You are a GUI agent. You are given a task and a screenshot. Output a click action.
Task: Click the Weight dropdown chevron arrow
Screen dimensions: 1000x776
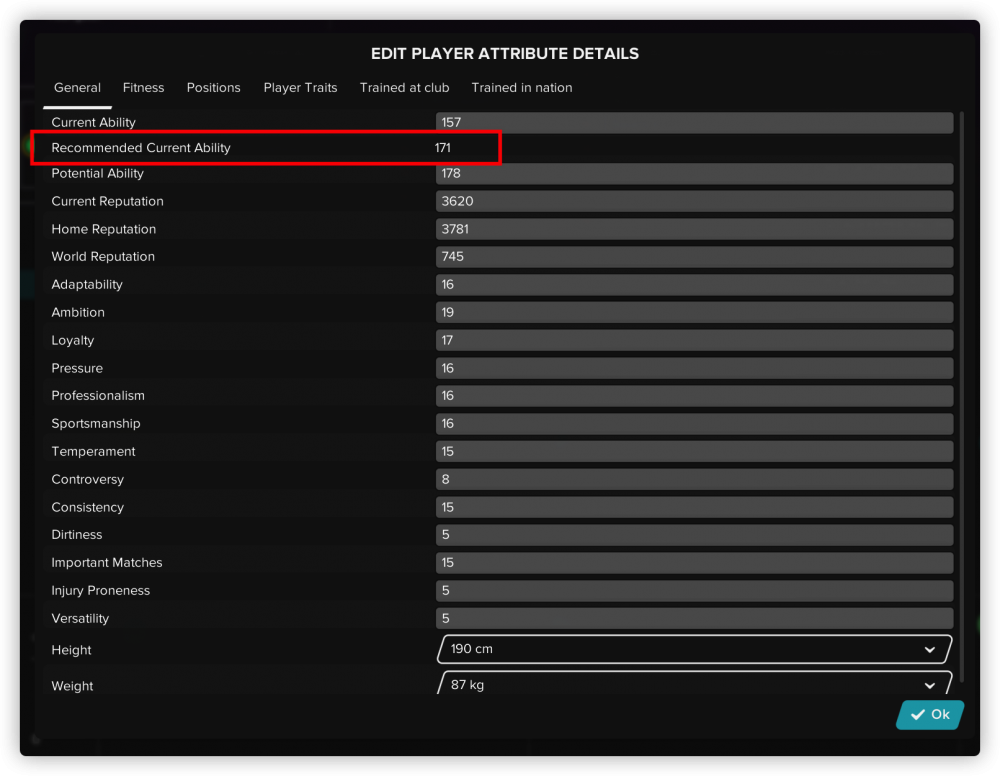pos(930,686)
